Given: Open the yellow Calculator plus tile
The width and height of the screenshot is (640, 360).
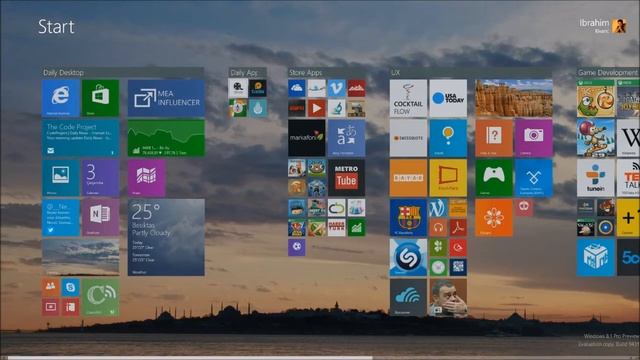Looking at the screenshot, I should pos(628,218).
